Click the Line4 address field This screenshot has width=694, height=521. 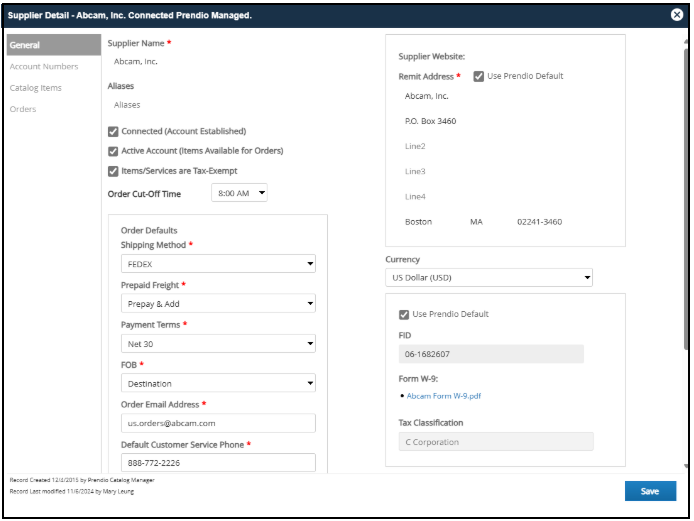click(x=415, y=197)
